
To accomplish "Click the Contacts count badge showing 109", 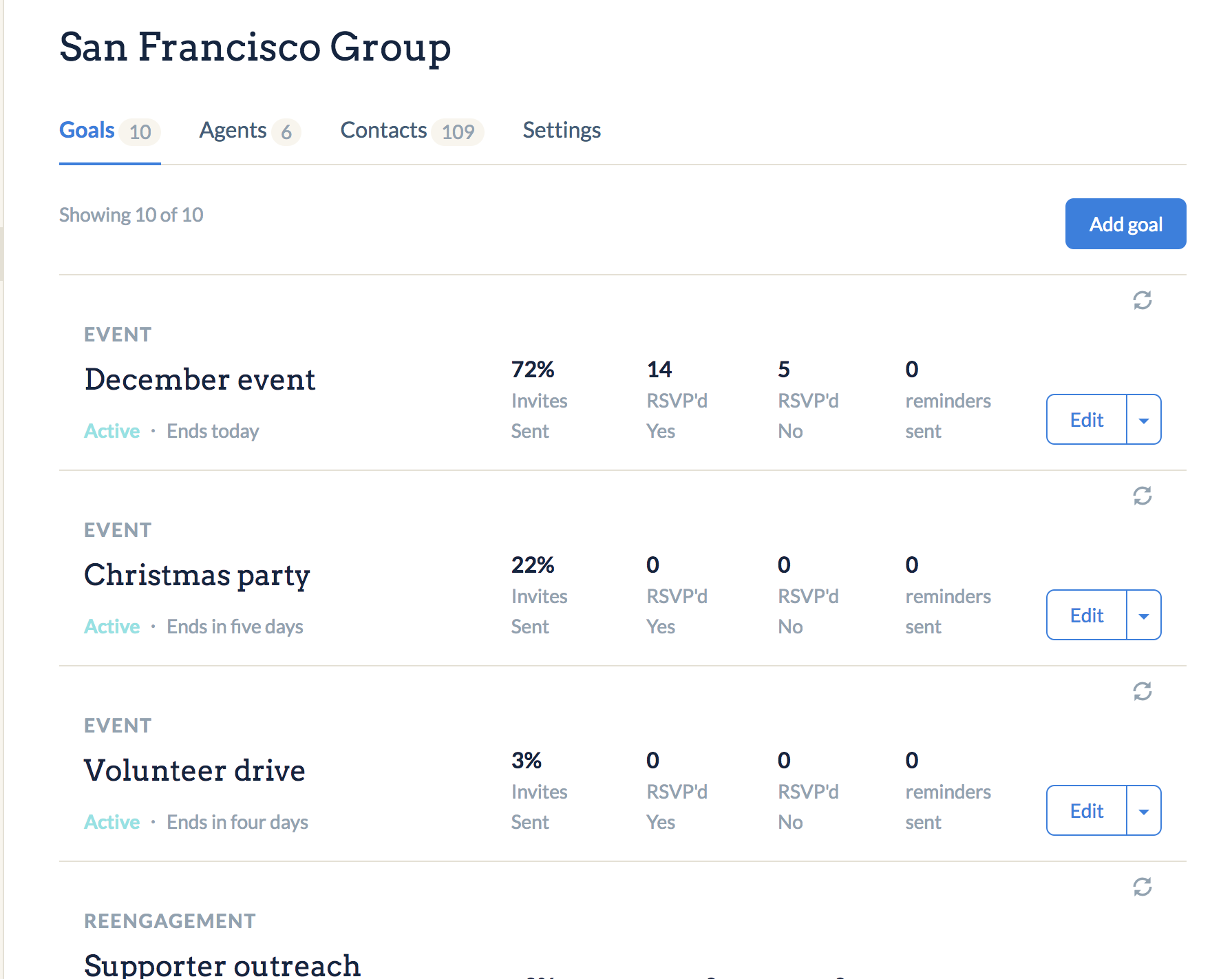I will [x=458, y=131].
